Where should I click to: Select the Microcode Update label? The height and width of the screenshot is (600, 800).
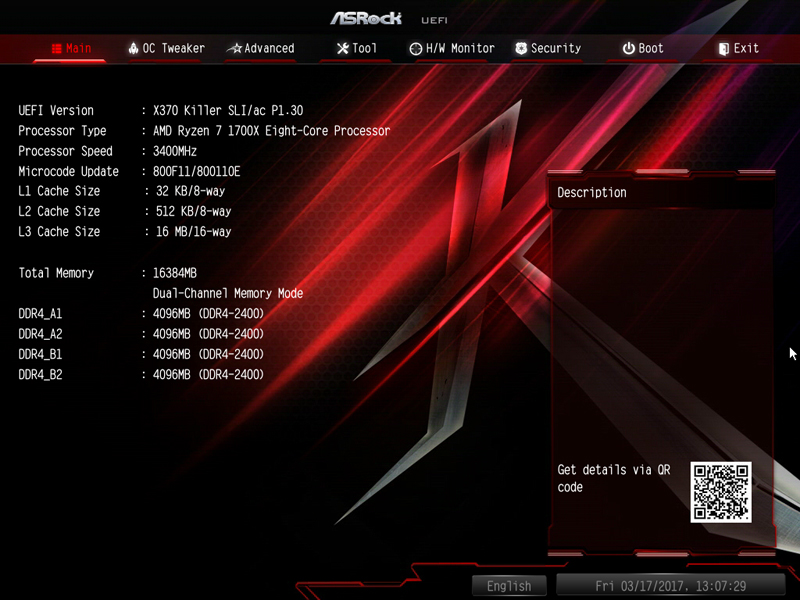point(68,171)
